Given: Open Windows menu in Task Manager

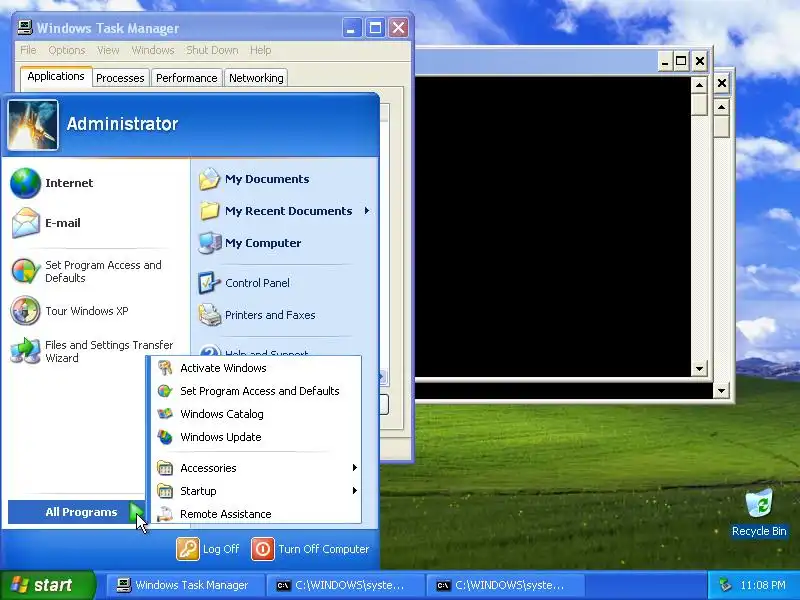Looking at the screenshot, I should (153, 50).
